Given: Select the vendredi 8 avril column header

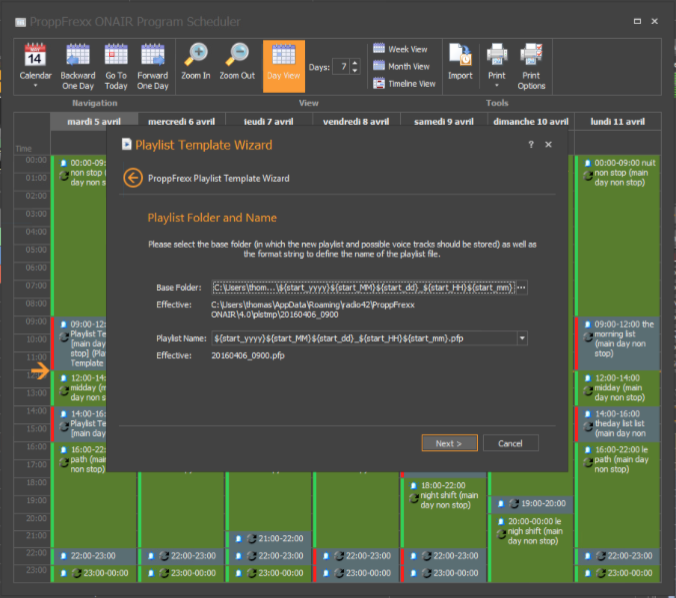Looking at the screenshot, I should click(x=356, y=122).
